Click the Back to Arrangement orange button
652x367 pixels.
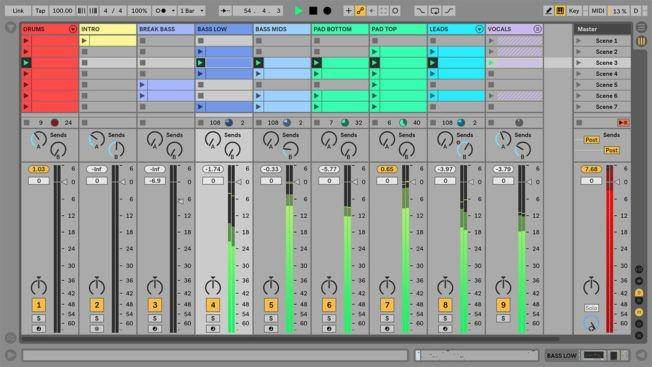(623, 123)
